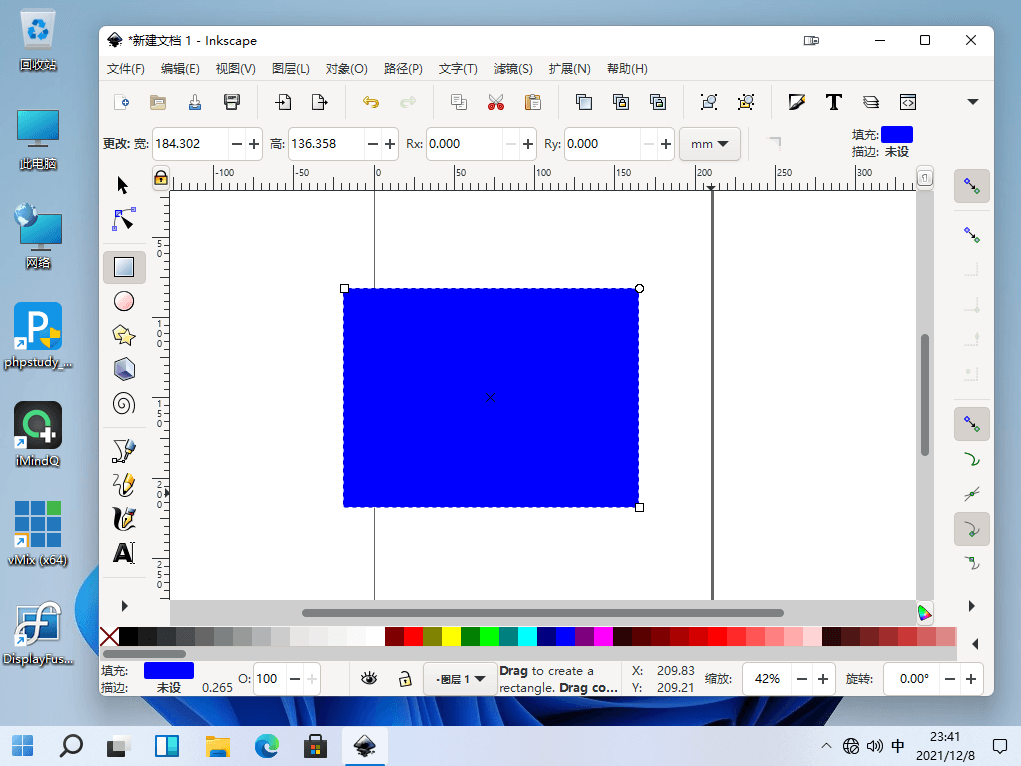Open Text and Font dialog
Image resolution: width=1021 pixels, height=766 pixels.
tap(833, 102)
